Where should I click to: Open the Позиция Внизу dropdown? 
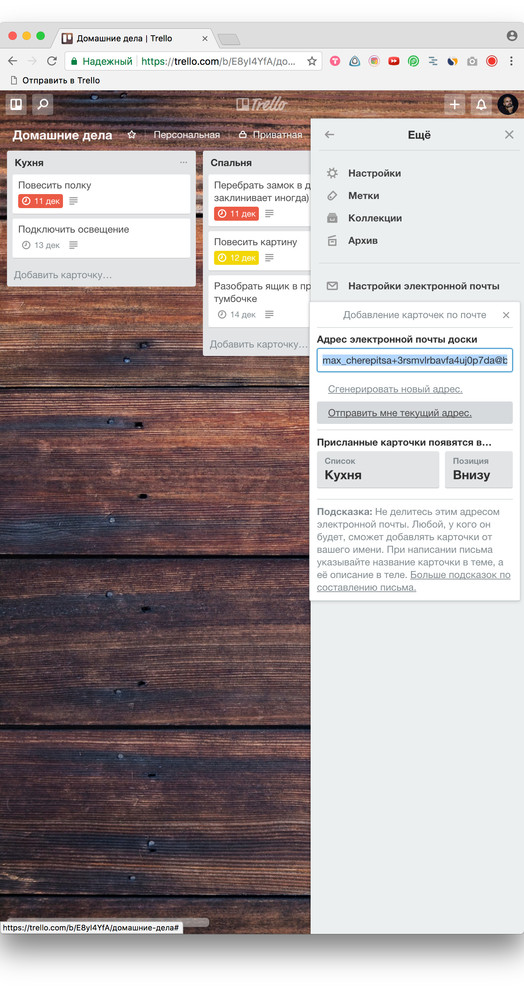(479, 469)
